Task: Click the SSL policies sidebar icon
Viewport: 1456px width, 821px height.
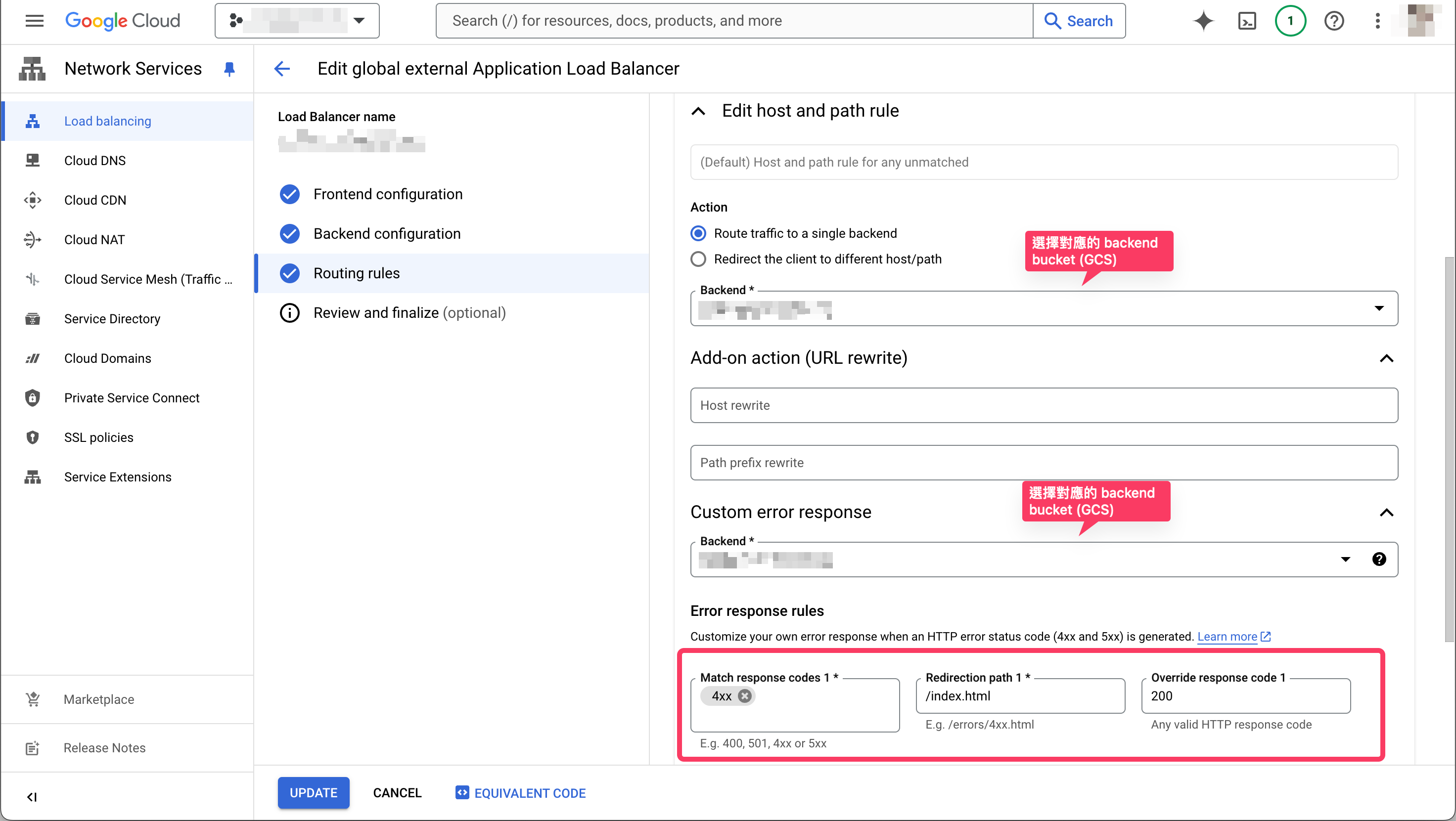Action: (x=32, y=437)
